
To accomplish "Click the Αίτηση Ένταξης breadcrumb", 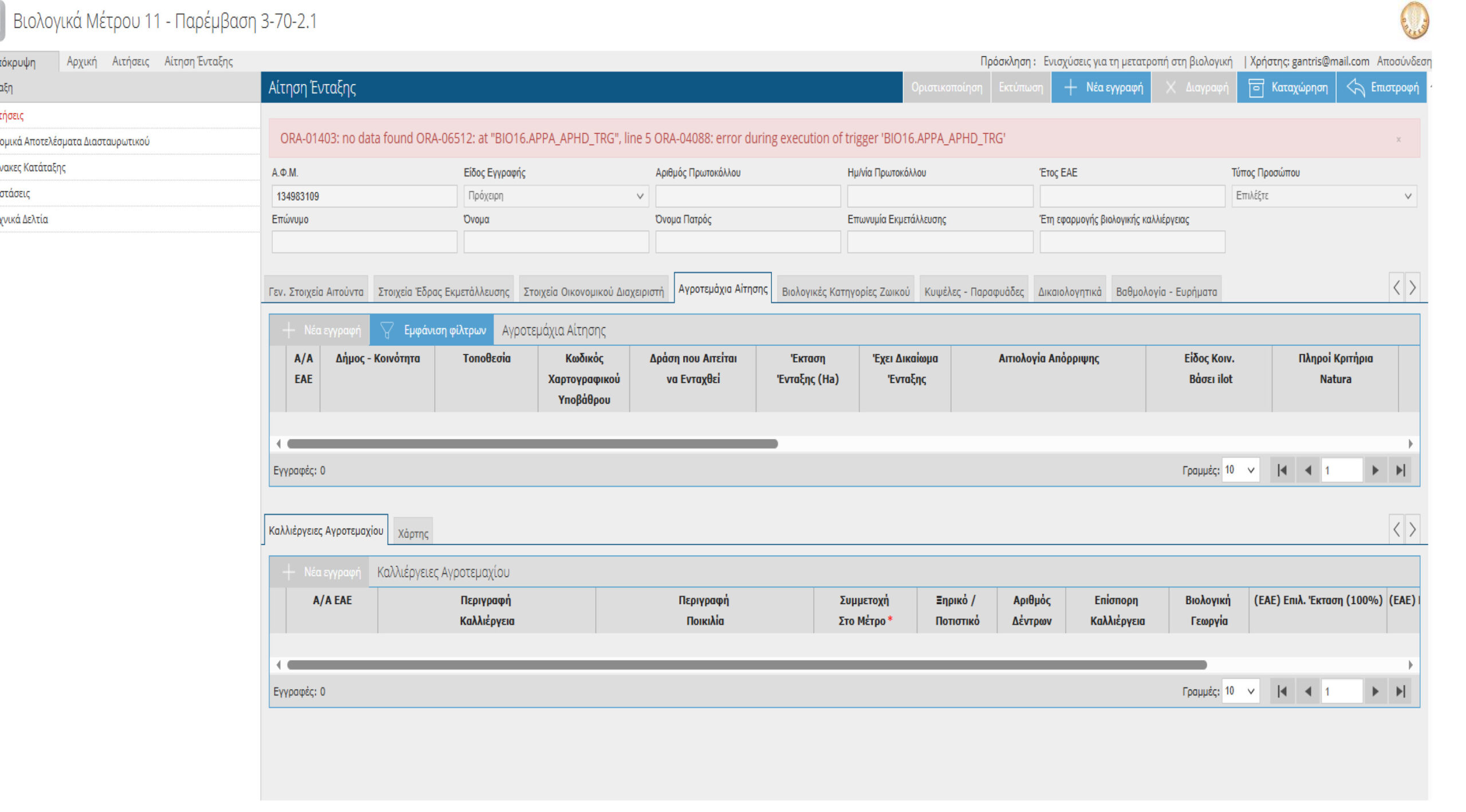I will 198,61.
